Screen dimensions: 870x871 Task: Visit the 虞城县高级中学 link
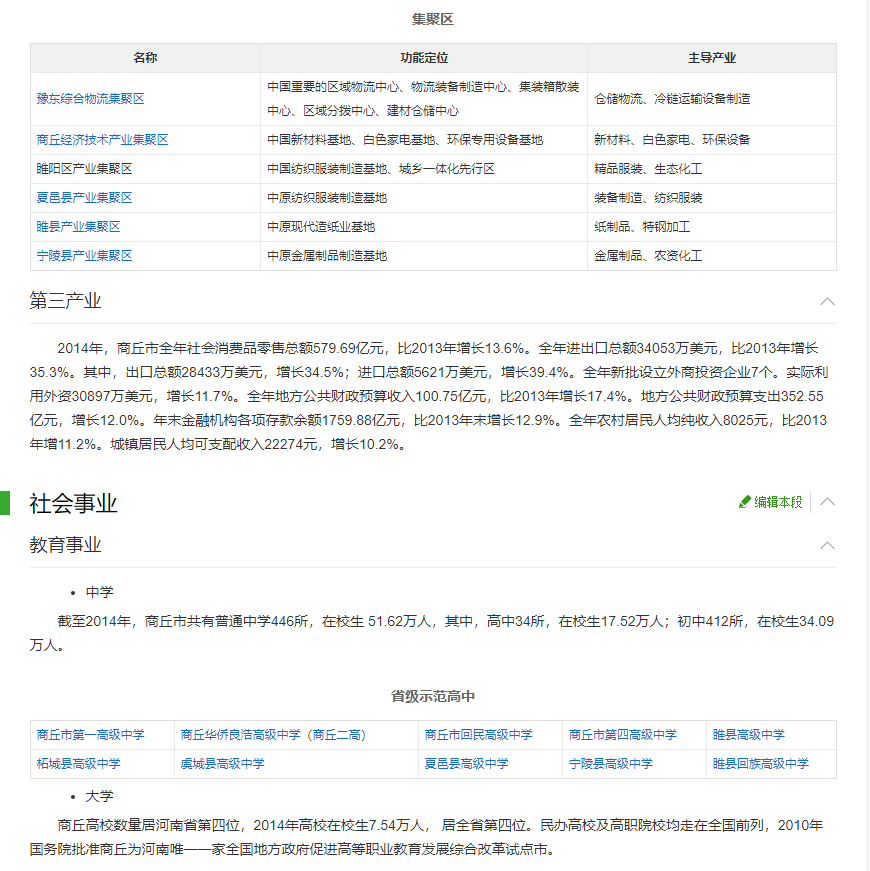[x=223, y=764]
